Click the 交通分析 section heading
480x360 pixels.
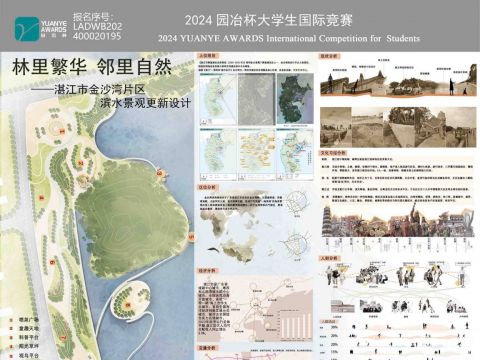(x=207, y=348)
